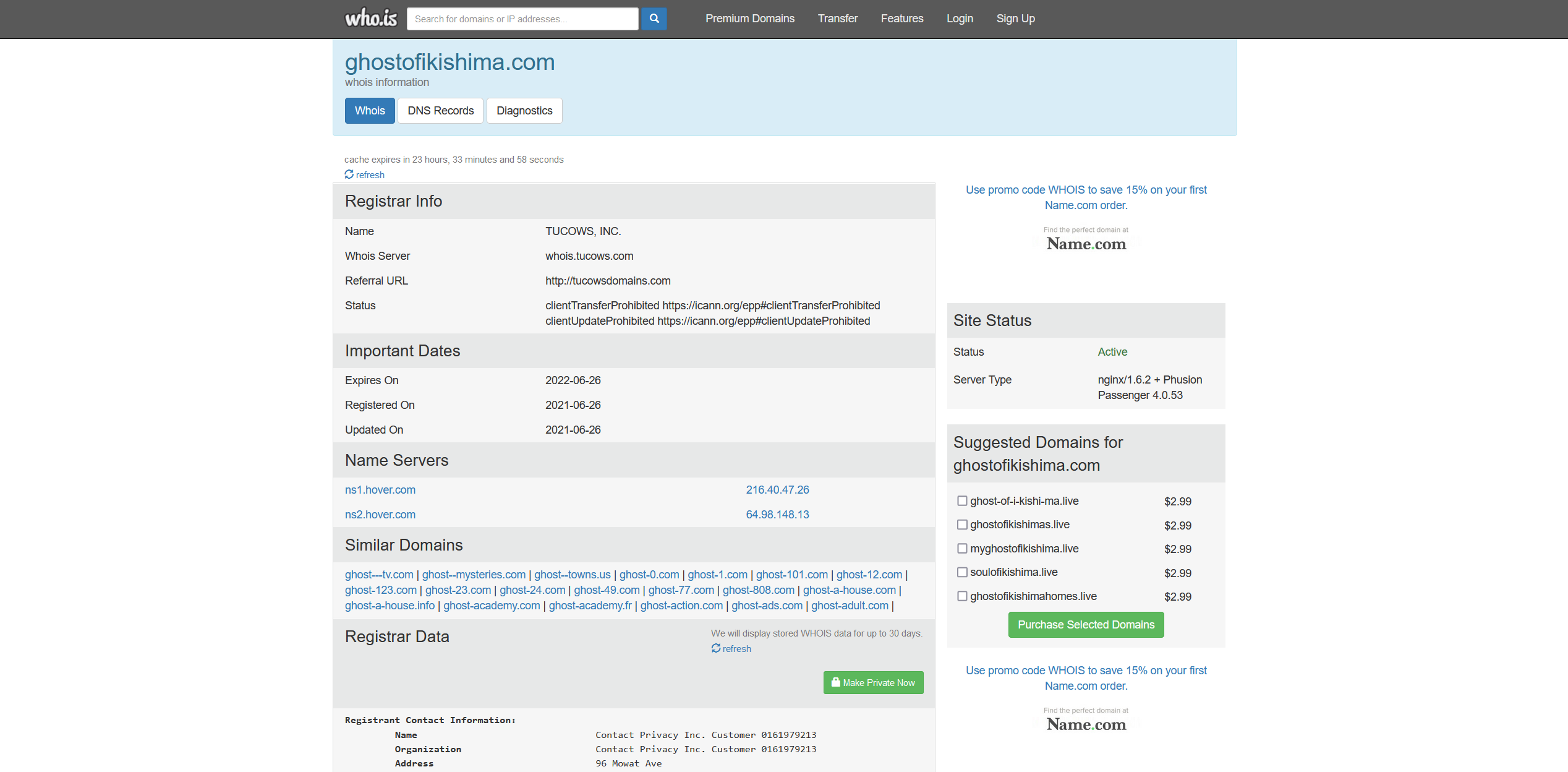Open ghost-a-house.info link

[390, 606]
